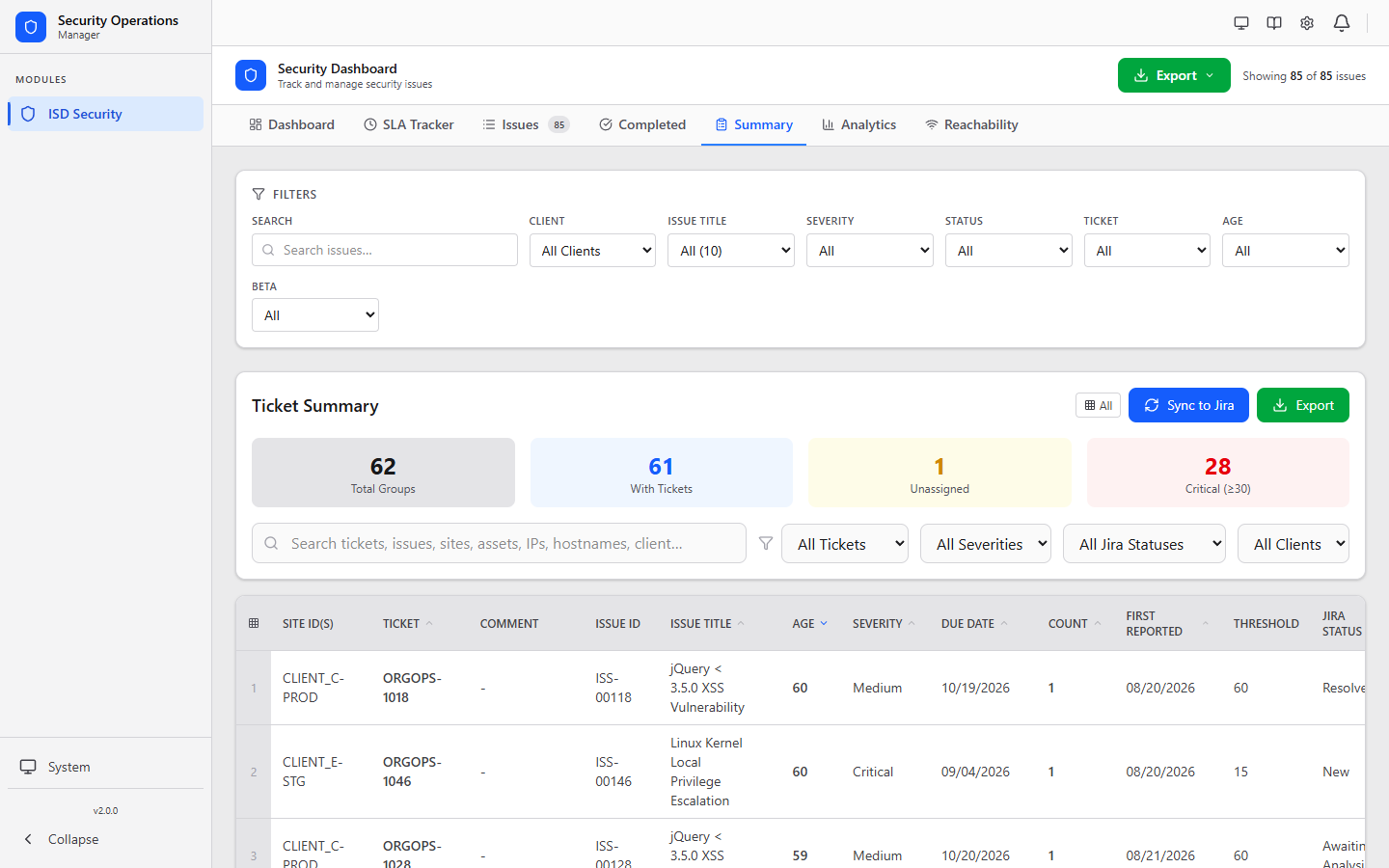Sort by the Age column header
Viewport: 1389px width, 868px height.
click(810, 624)
